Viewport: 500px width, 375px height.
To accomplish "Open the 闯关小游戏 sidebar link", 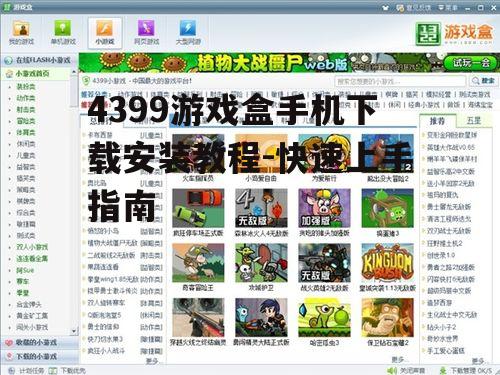I will (x=32, y=327).
